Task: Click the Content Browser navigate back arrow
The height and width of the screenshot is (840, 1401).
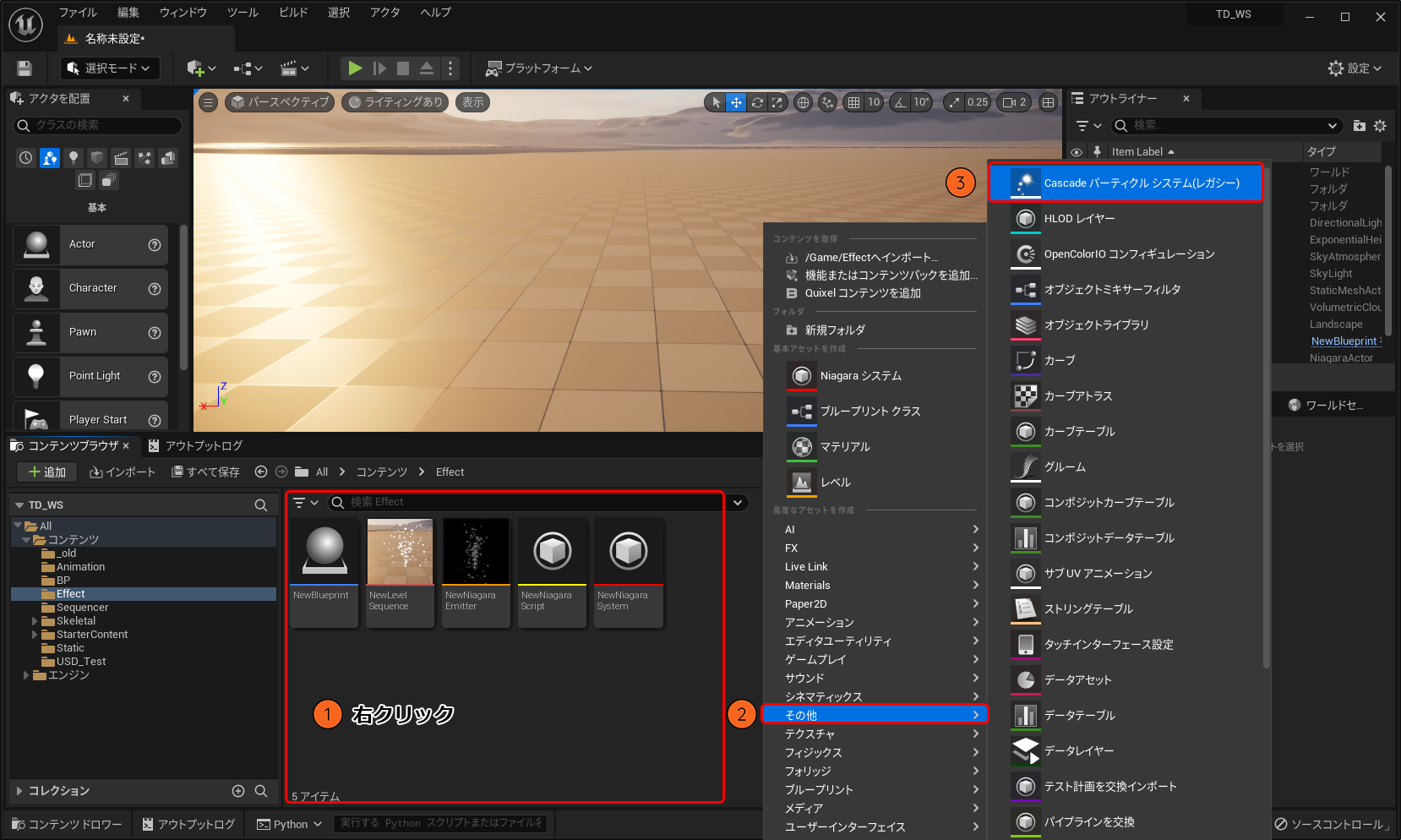Action: click(x=261, y=472)
